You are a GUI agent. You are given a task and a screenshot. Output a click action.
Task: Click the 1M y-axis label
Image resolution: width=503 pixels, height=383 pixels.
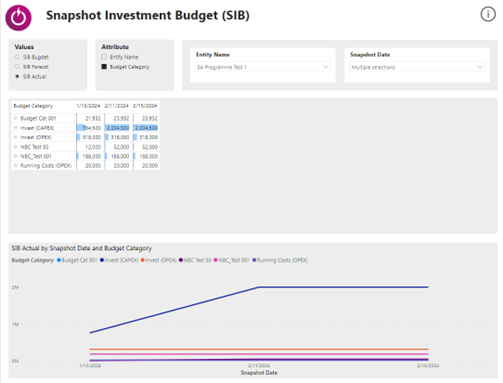(x=15, y=324)
